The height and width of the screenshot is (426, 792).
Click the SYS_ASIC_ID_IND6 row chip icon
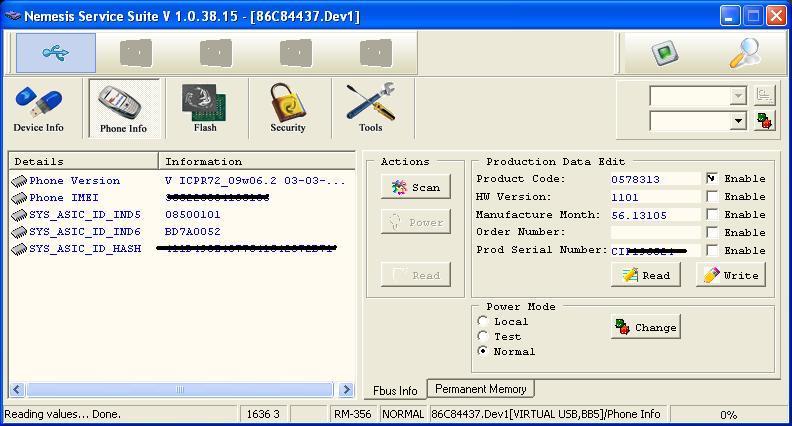[x=19, y=232]
